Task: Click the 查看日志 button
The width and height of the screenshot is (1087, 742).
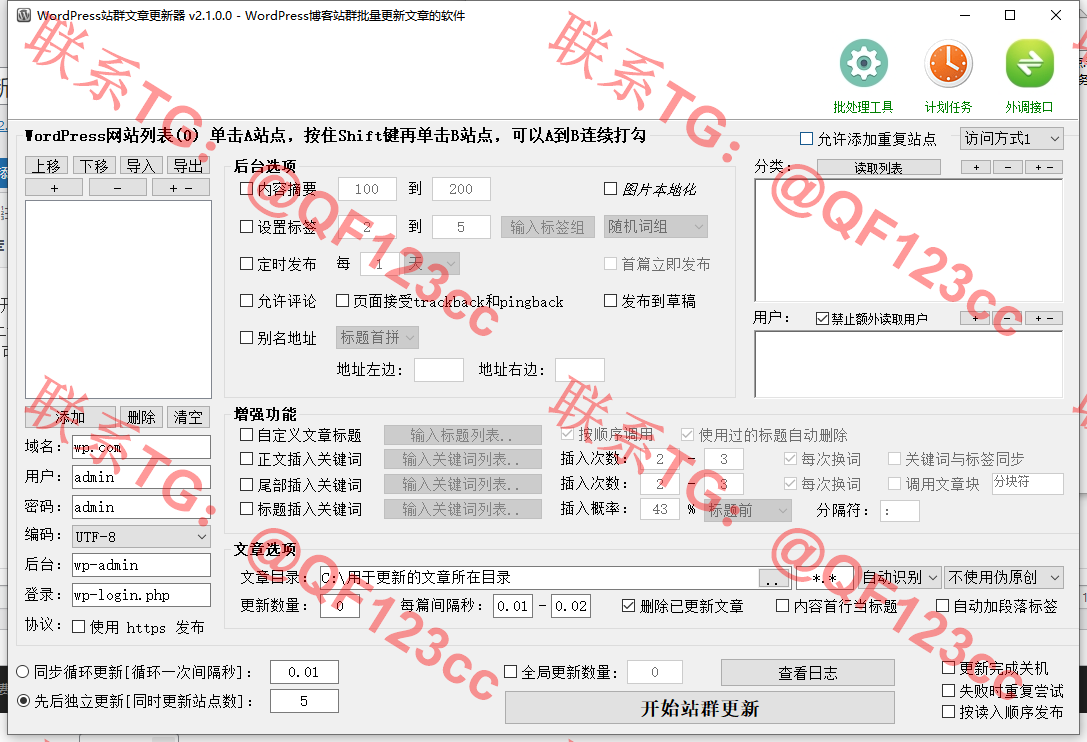Action: click(x=808, y=673)
